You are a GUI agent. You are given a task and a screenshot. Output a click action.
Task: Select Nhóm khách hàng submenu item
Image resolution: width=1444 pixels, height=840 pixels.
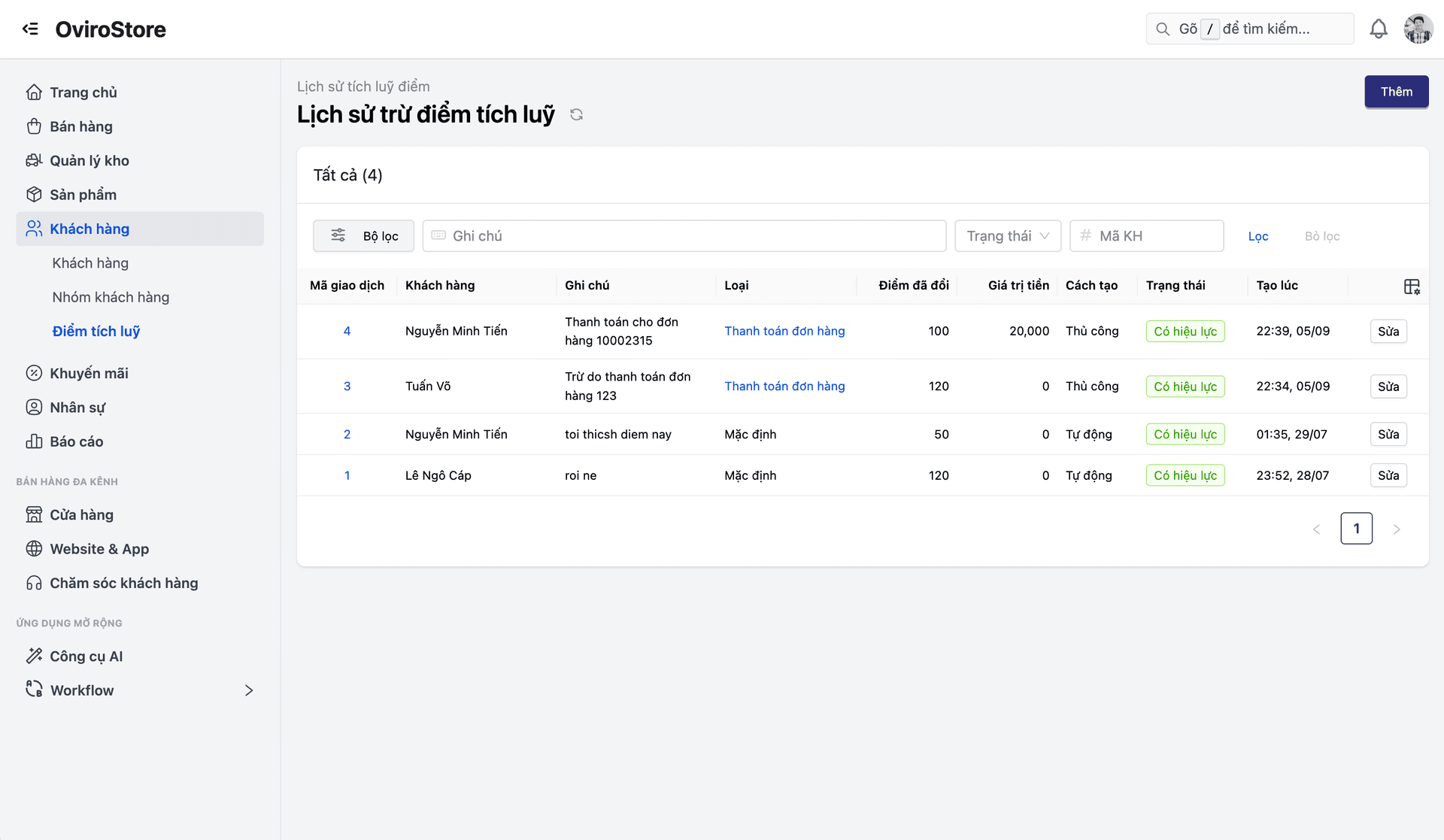click(111, 297)
